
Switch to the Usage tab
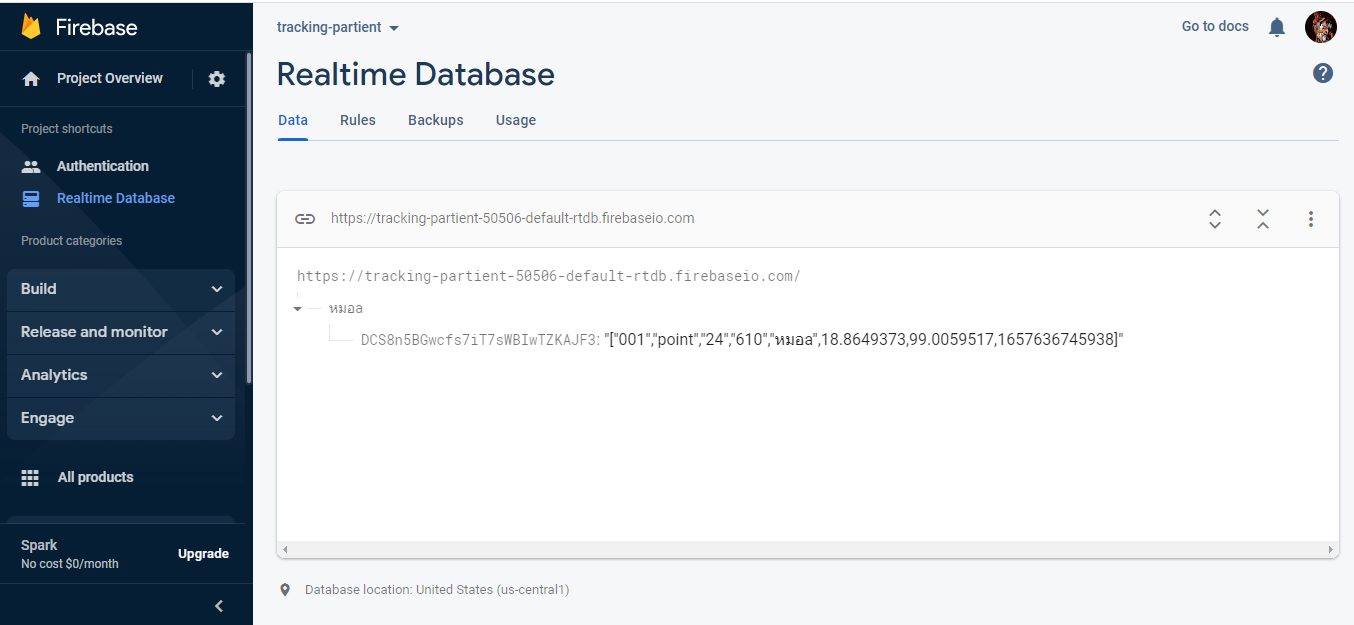(516, 120)
